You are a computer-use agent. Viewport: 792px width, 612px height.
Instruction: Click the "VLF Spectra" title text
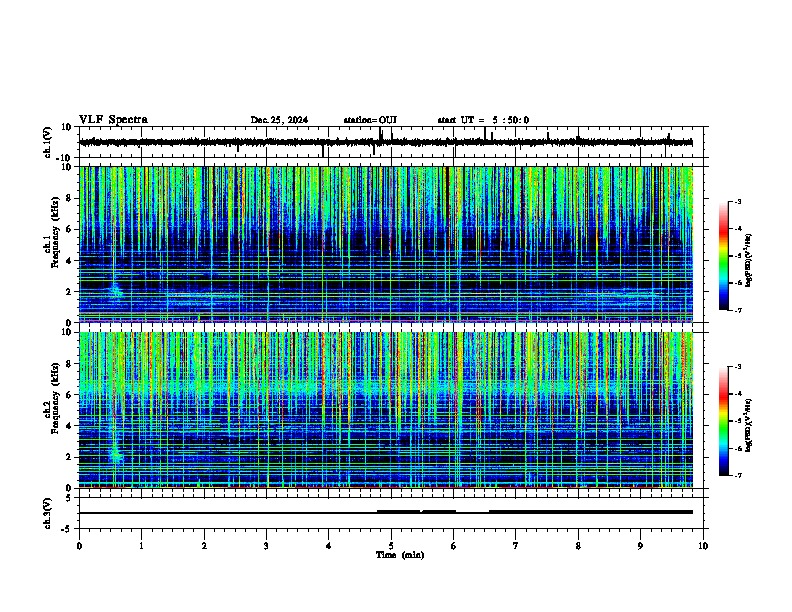113,119
